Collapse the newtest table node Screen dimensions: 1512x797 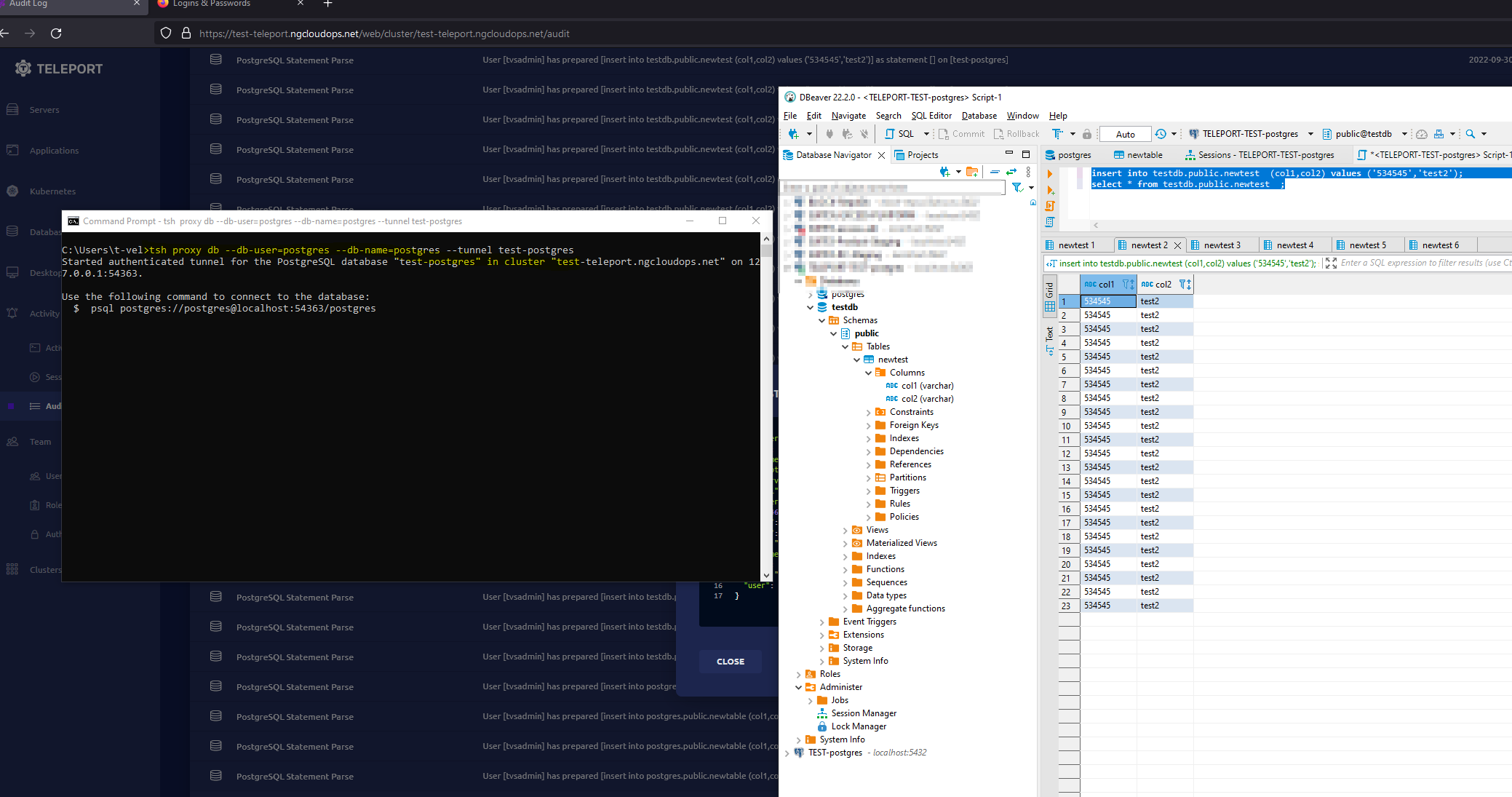[856, 360]
